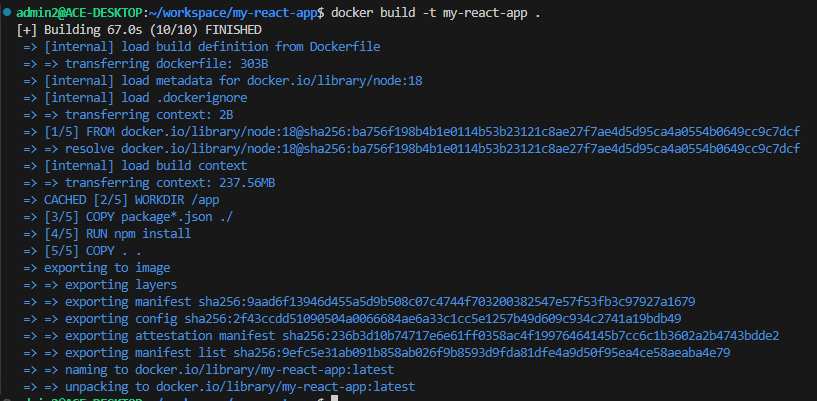
Task: Click the terminal cursor block at bottom
Action: click(335, 398)
